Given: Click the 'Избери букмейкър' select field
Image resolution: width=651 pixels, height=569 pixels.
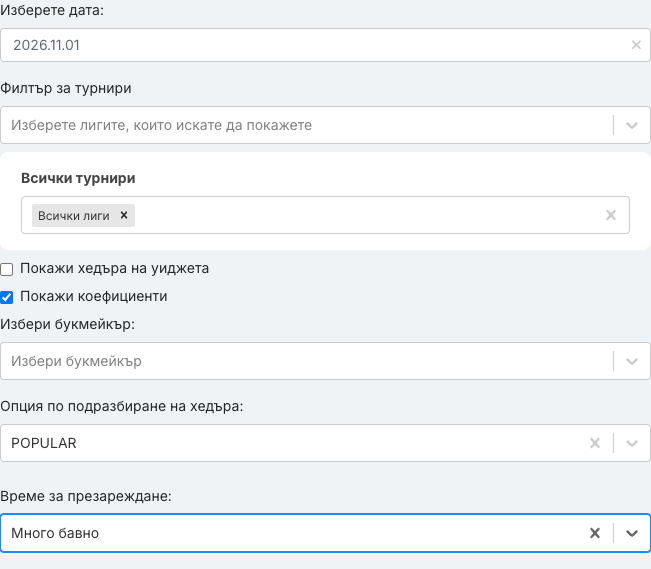Looking at the screenshot, I should point(325,361).
